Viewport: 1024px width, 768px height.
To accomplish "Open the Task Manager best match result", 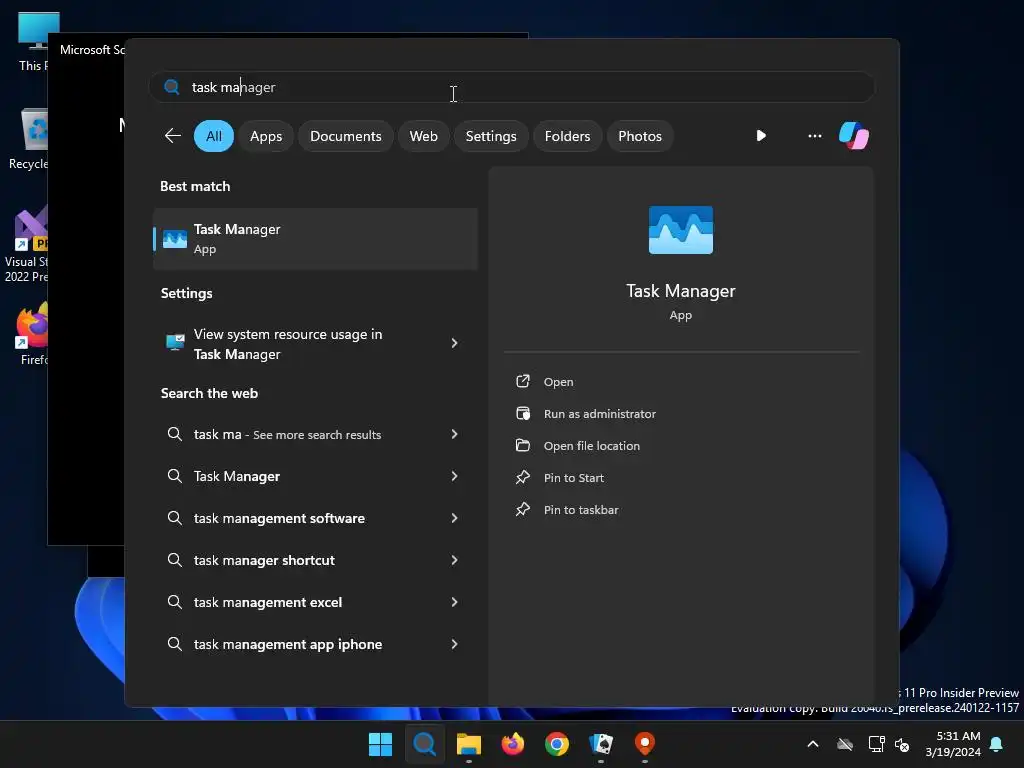I will (315, 238).
